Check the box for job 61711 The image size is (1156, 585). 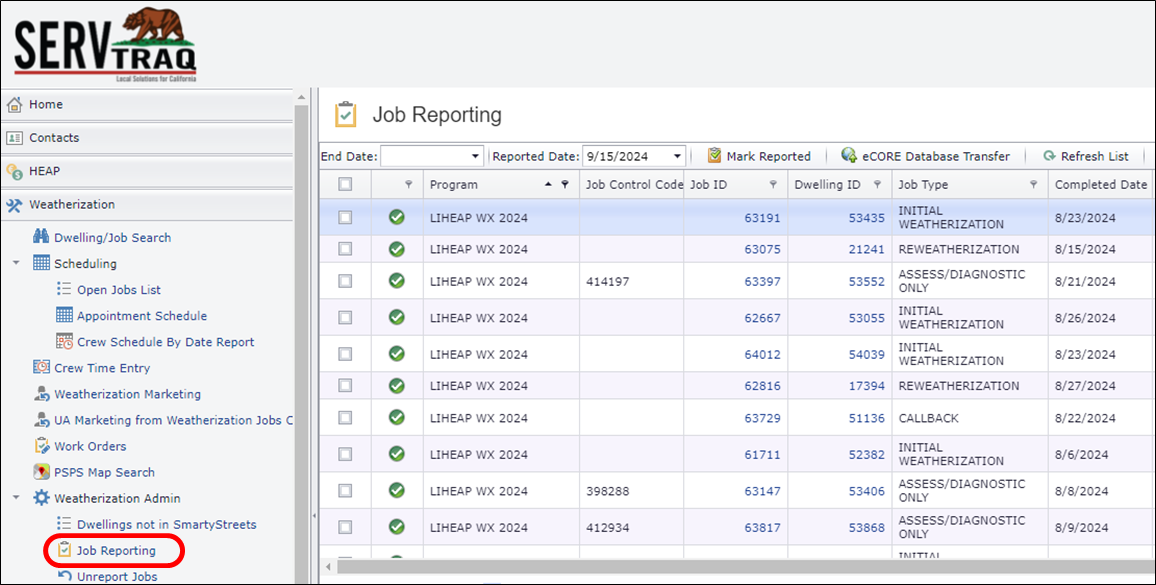[345, 454]
